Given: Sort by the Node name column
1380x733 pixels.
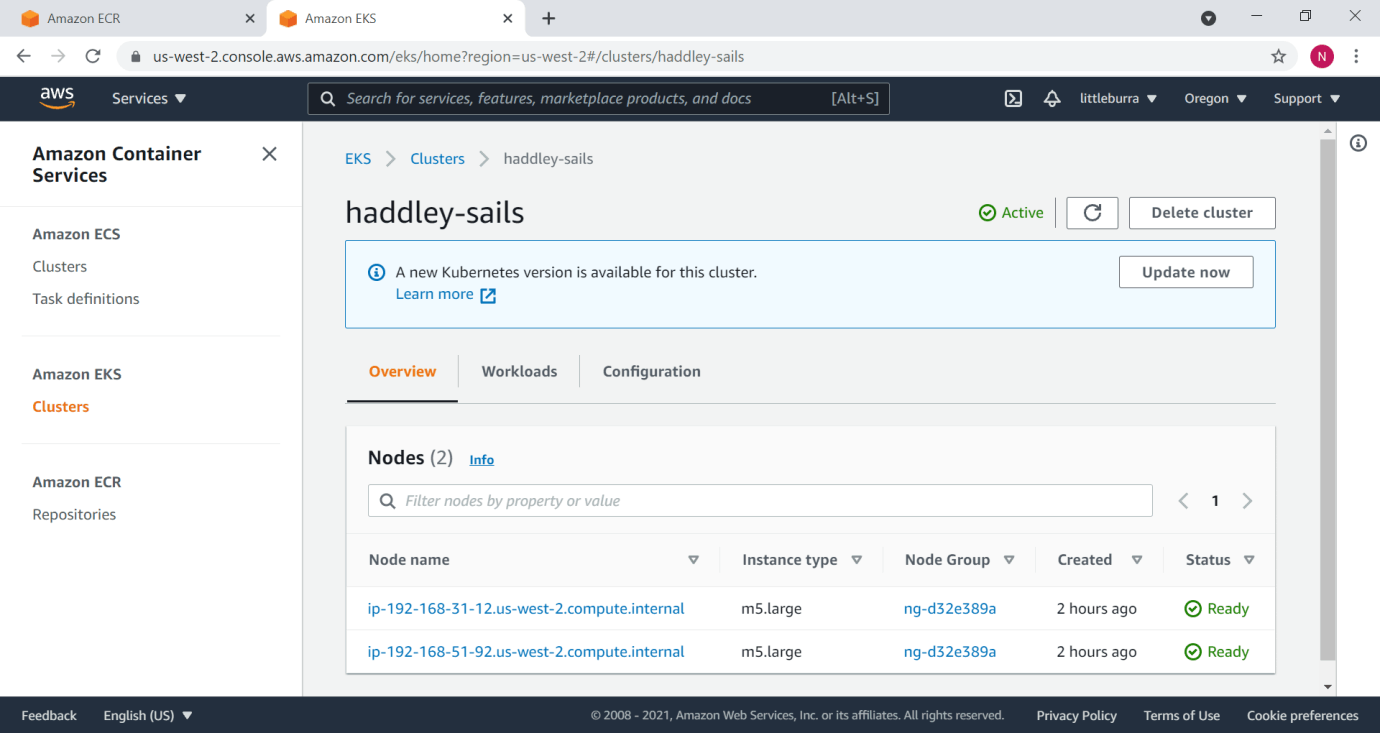Looking at the screenshot, I should [693, 560].
